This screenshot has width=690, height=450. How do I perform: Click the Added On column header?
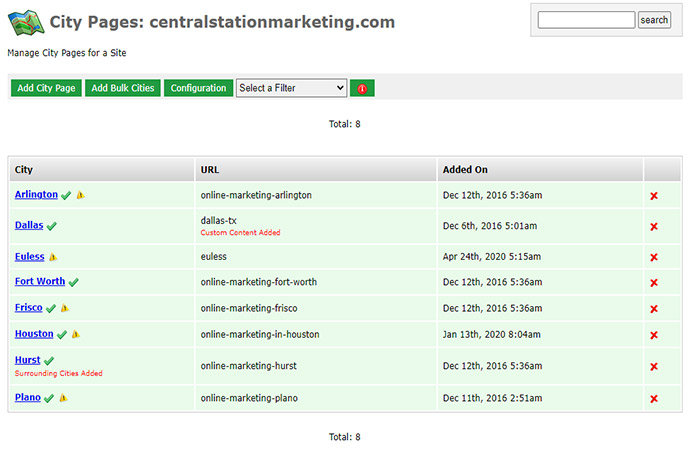540,169
